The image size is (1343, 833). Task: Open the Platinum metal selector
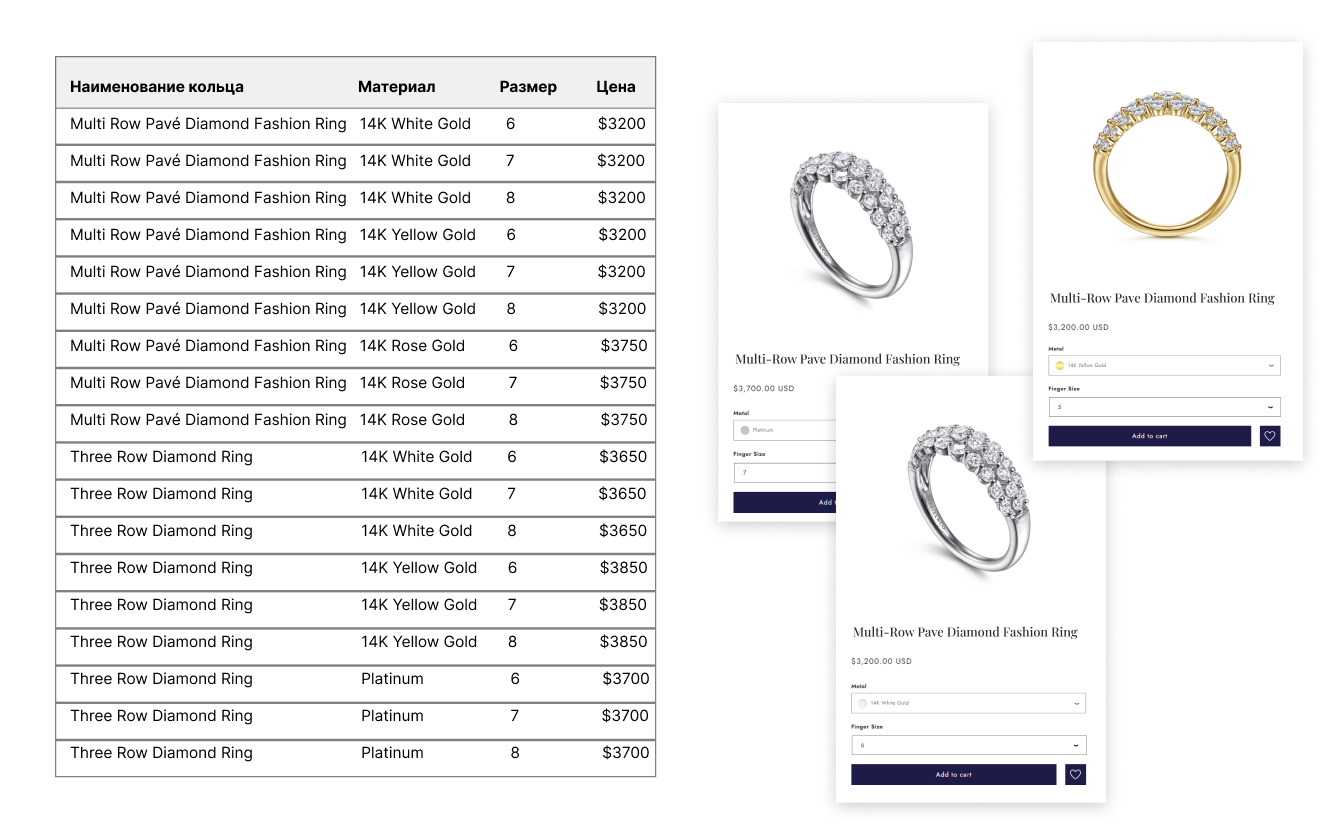tap(785, 430)
